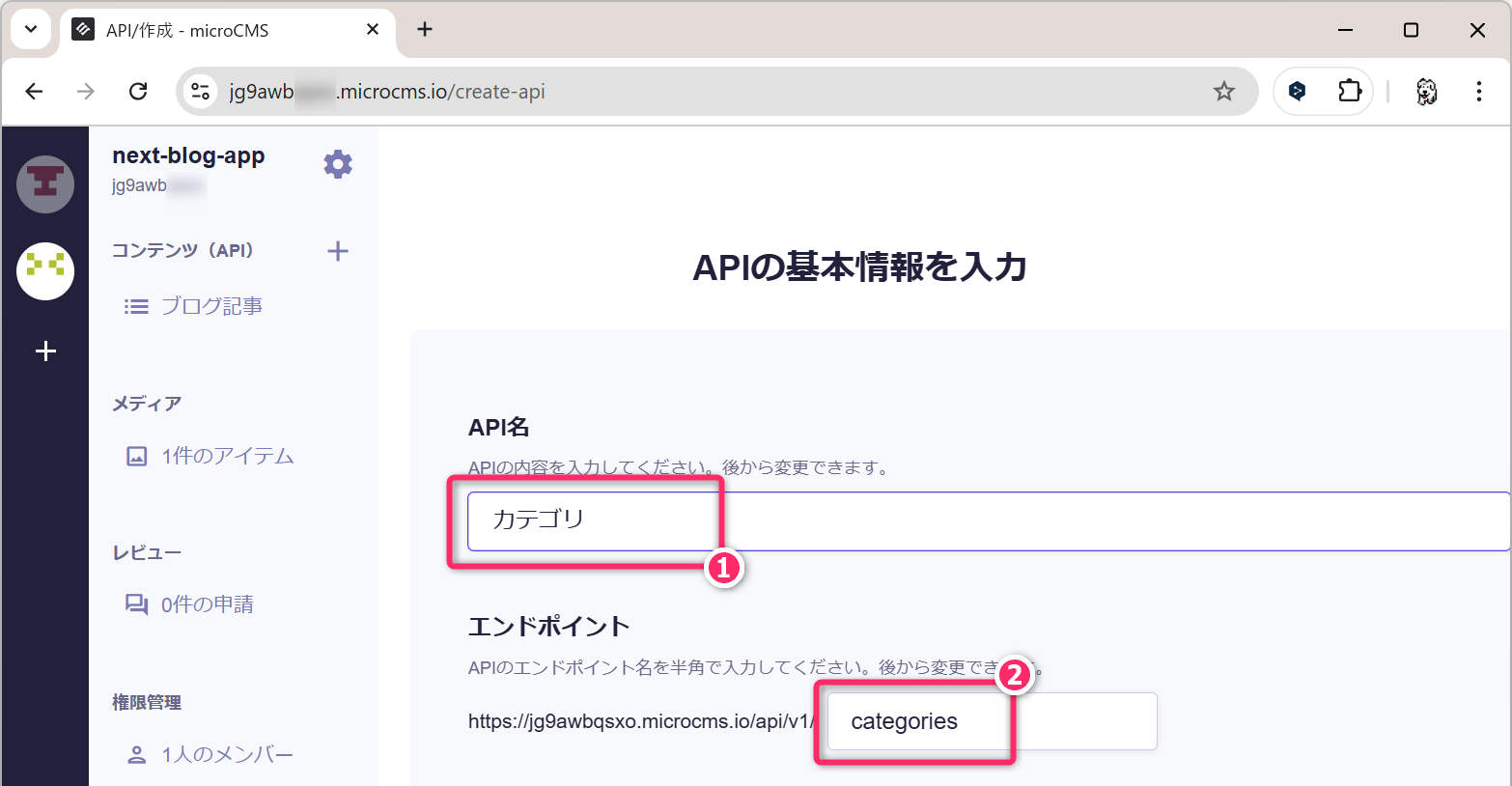Open the Chrome three-dot menu

[1478, 92]
